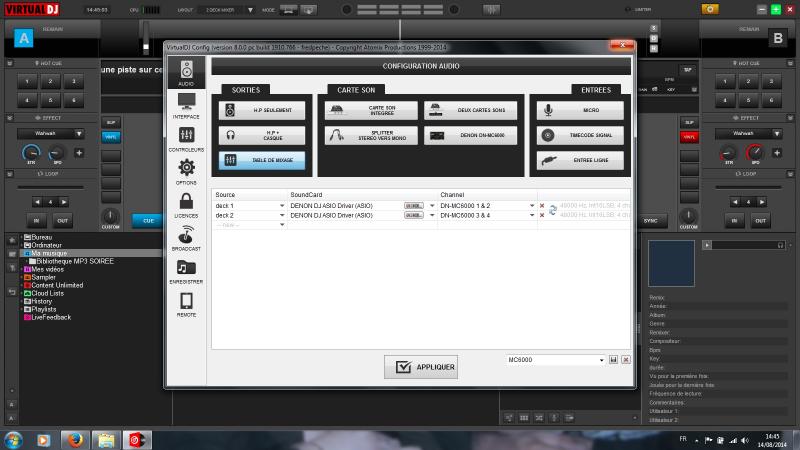The height and width of the screenshot is (450, 800).
Task: Select Timecode Signal input
Action: coord(580,135)
